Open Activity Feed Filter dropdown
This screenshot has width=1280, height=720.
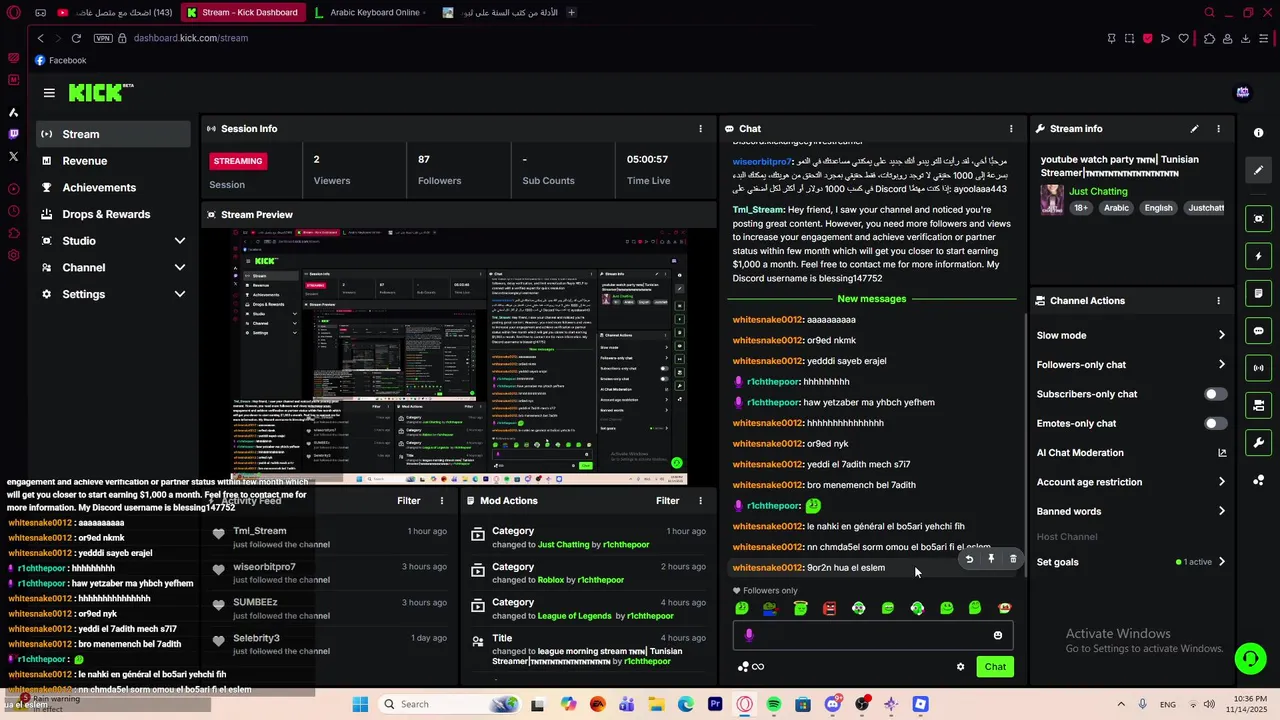[x=409, y=501]
